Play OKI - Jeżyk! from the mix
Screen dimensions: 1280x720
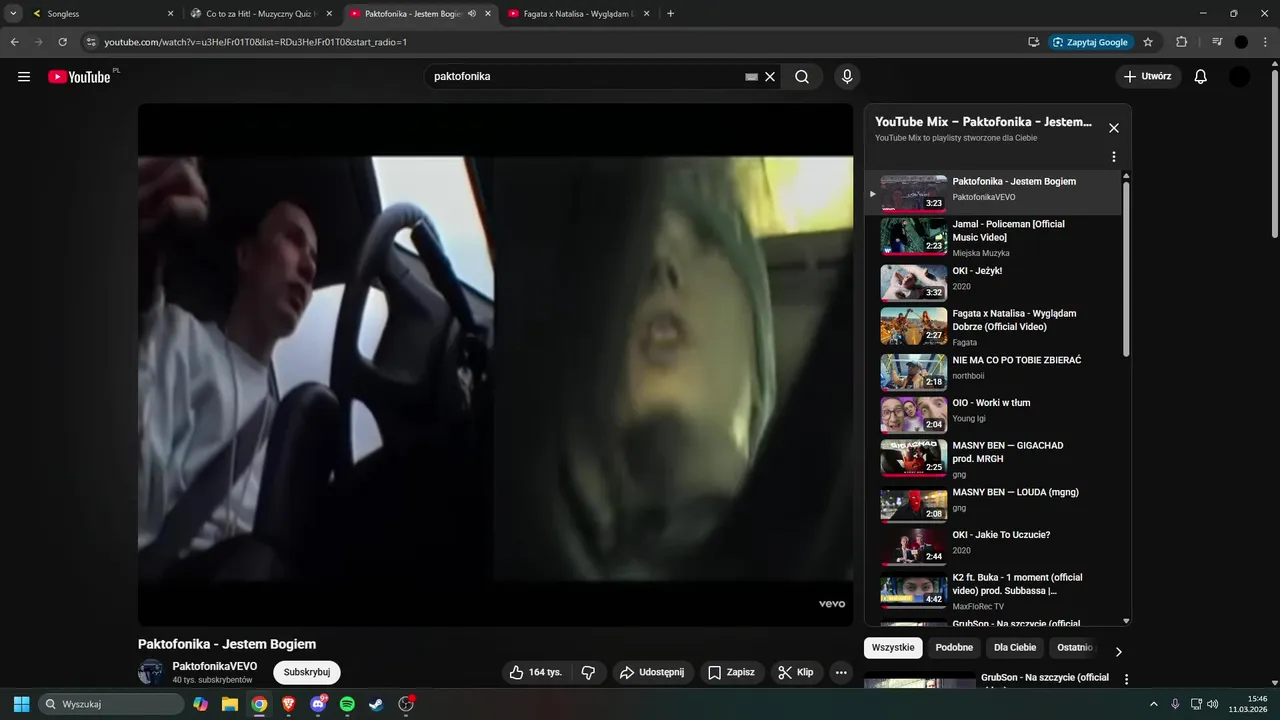point(993,281)
